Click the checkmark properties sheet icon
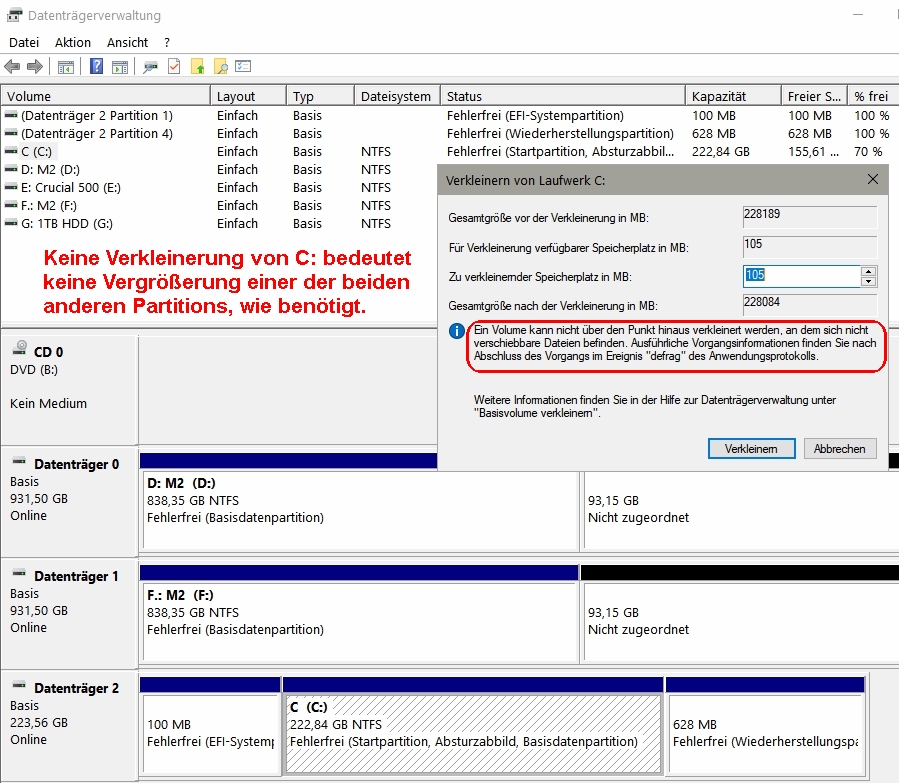 point(174,67)
